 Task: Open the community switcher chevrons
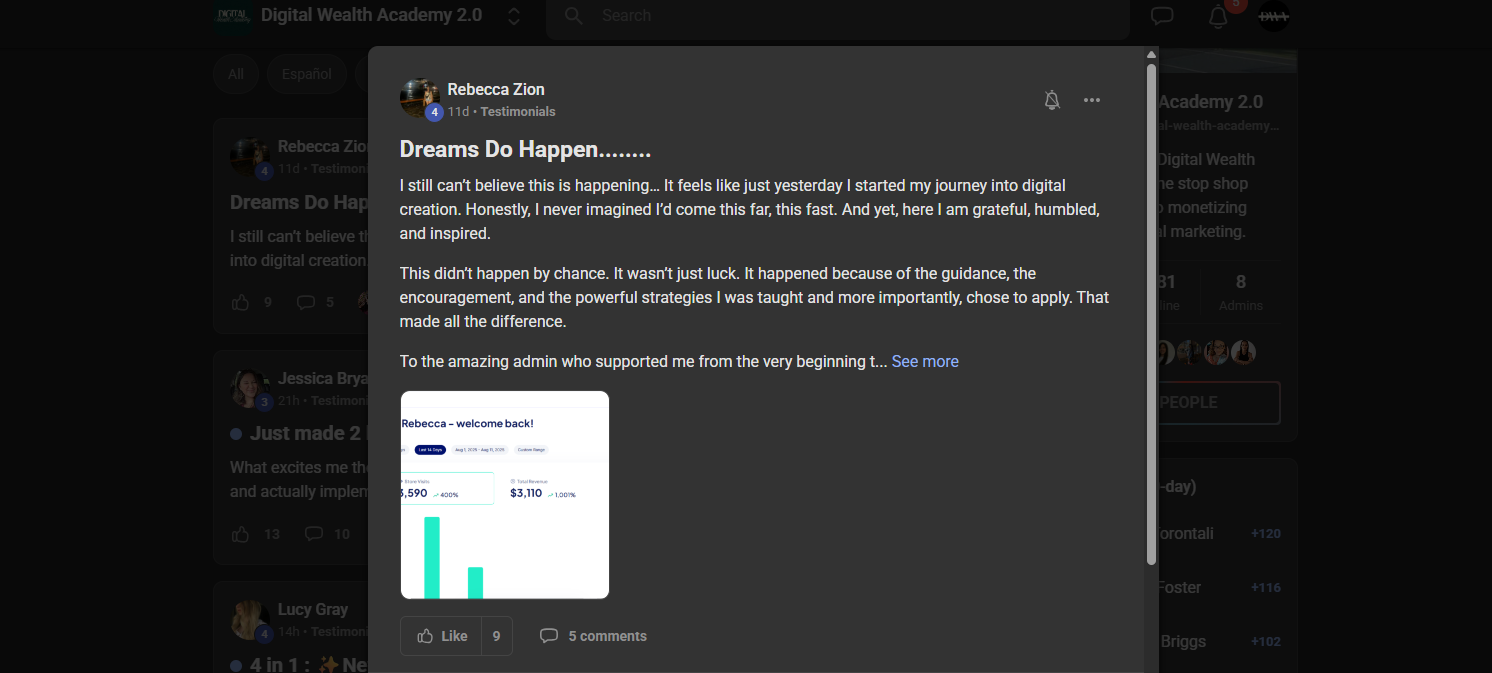[x=514, y=16]
